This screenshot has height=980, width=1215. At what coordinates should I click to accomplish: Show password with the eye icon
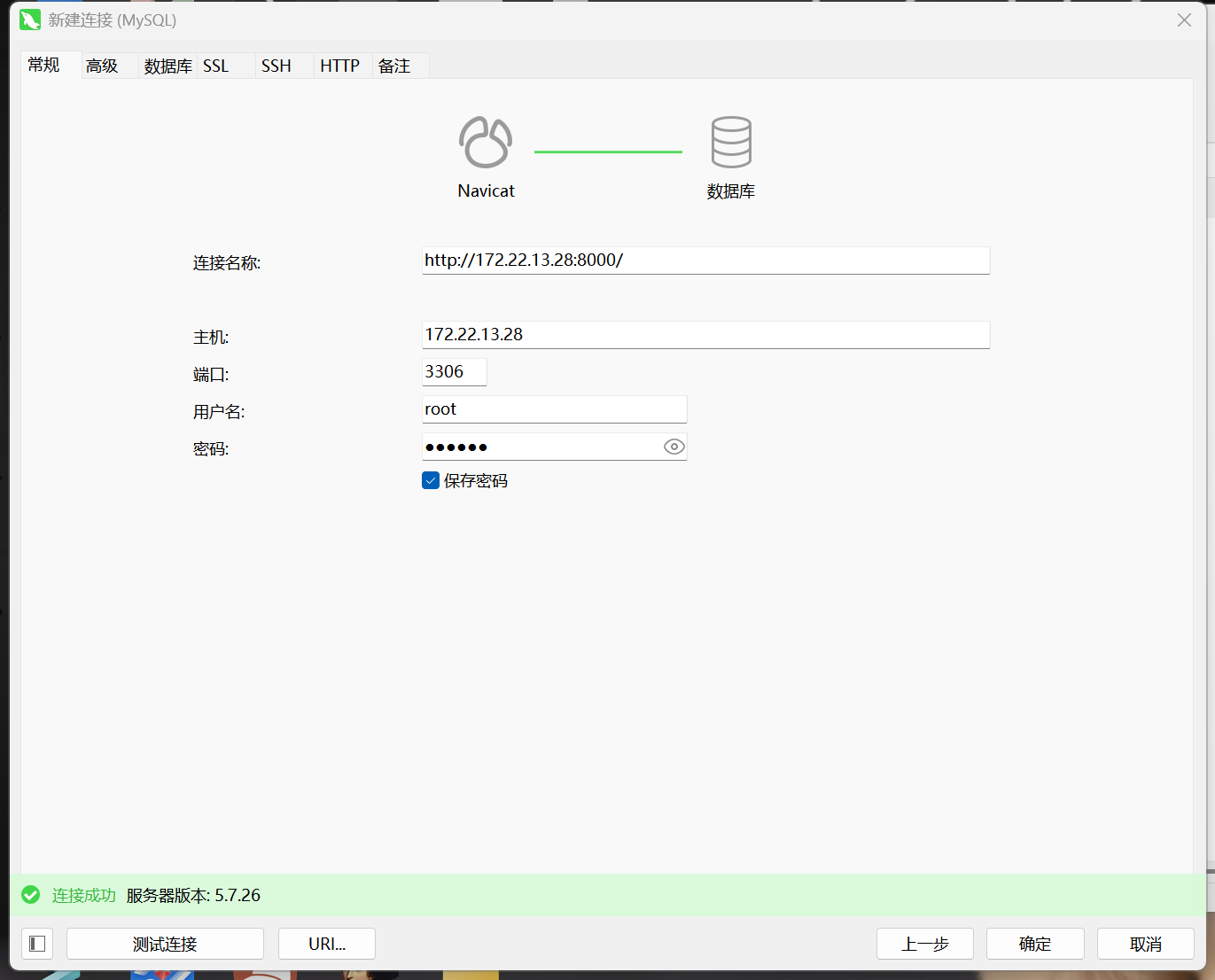[674, 447]
